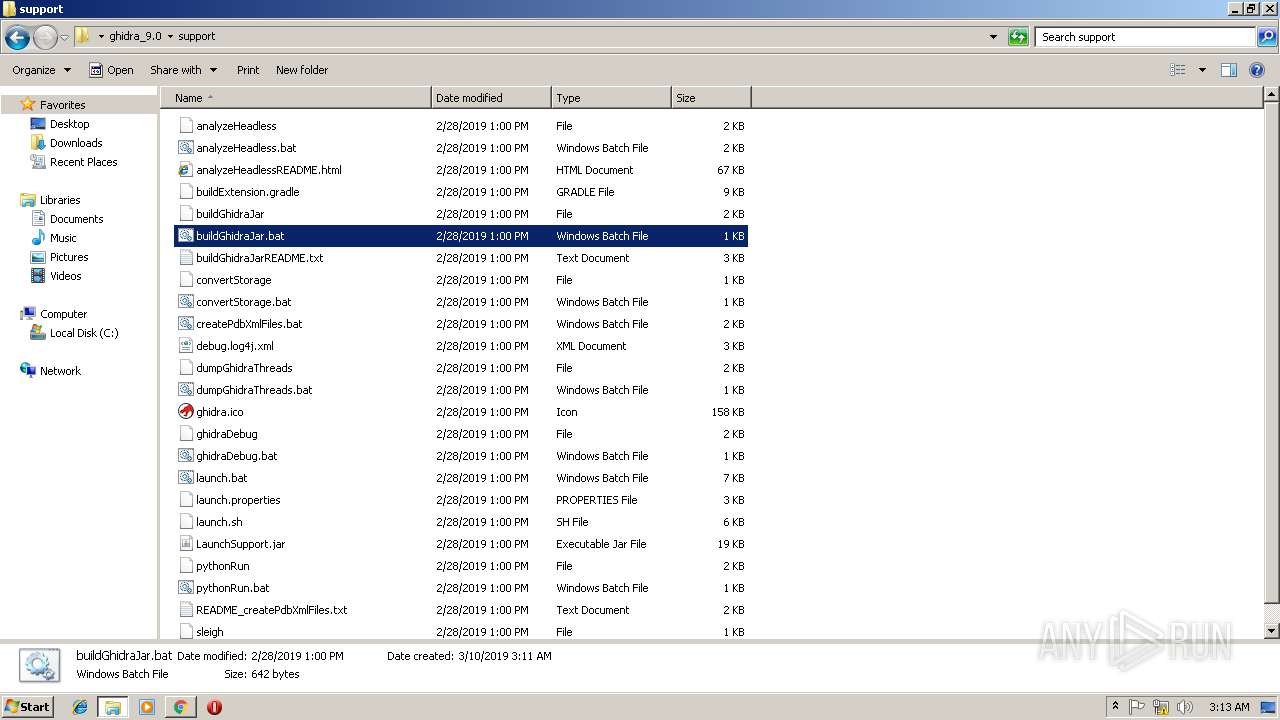1280x720 pixels.
Task: Open Desktop in Favorites
Action: coord(69,124)
